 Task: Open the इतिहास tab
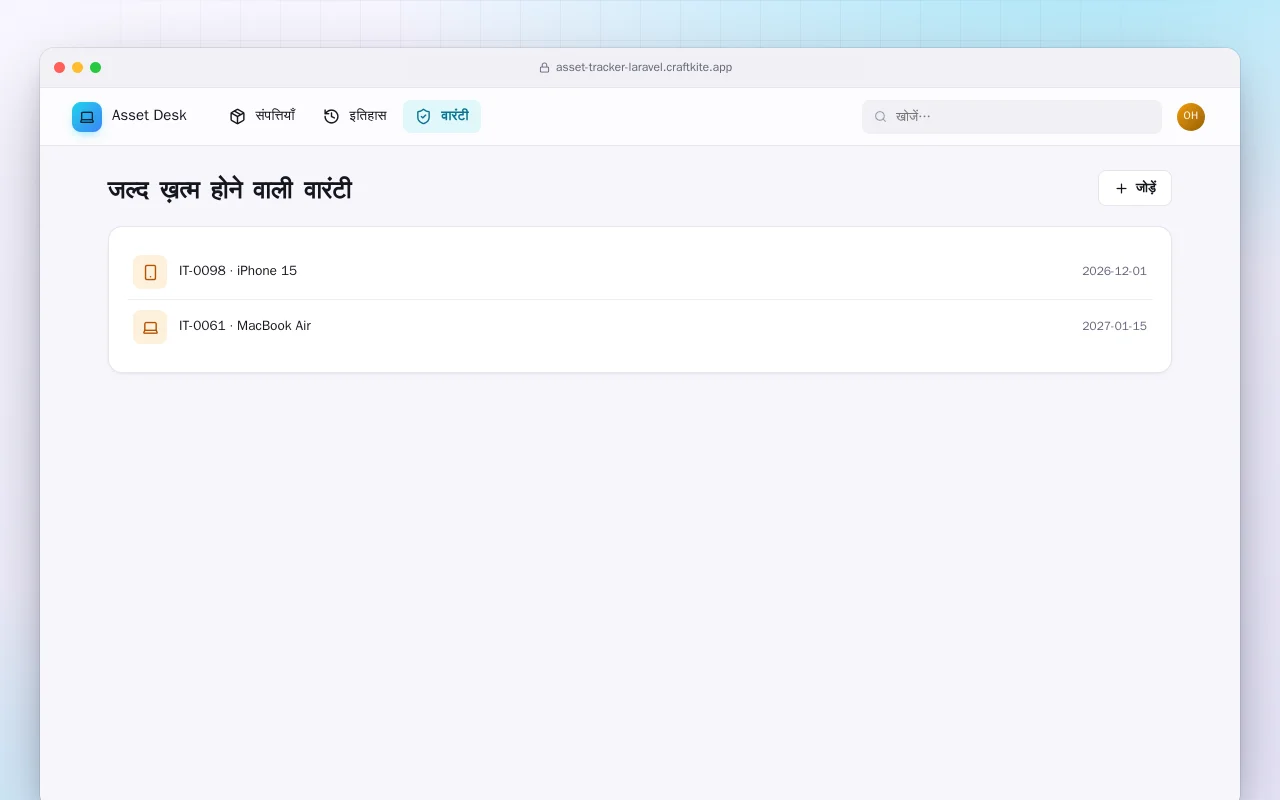[x=355, y=116]
